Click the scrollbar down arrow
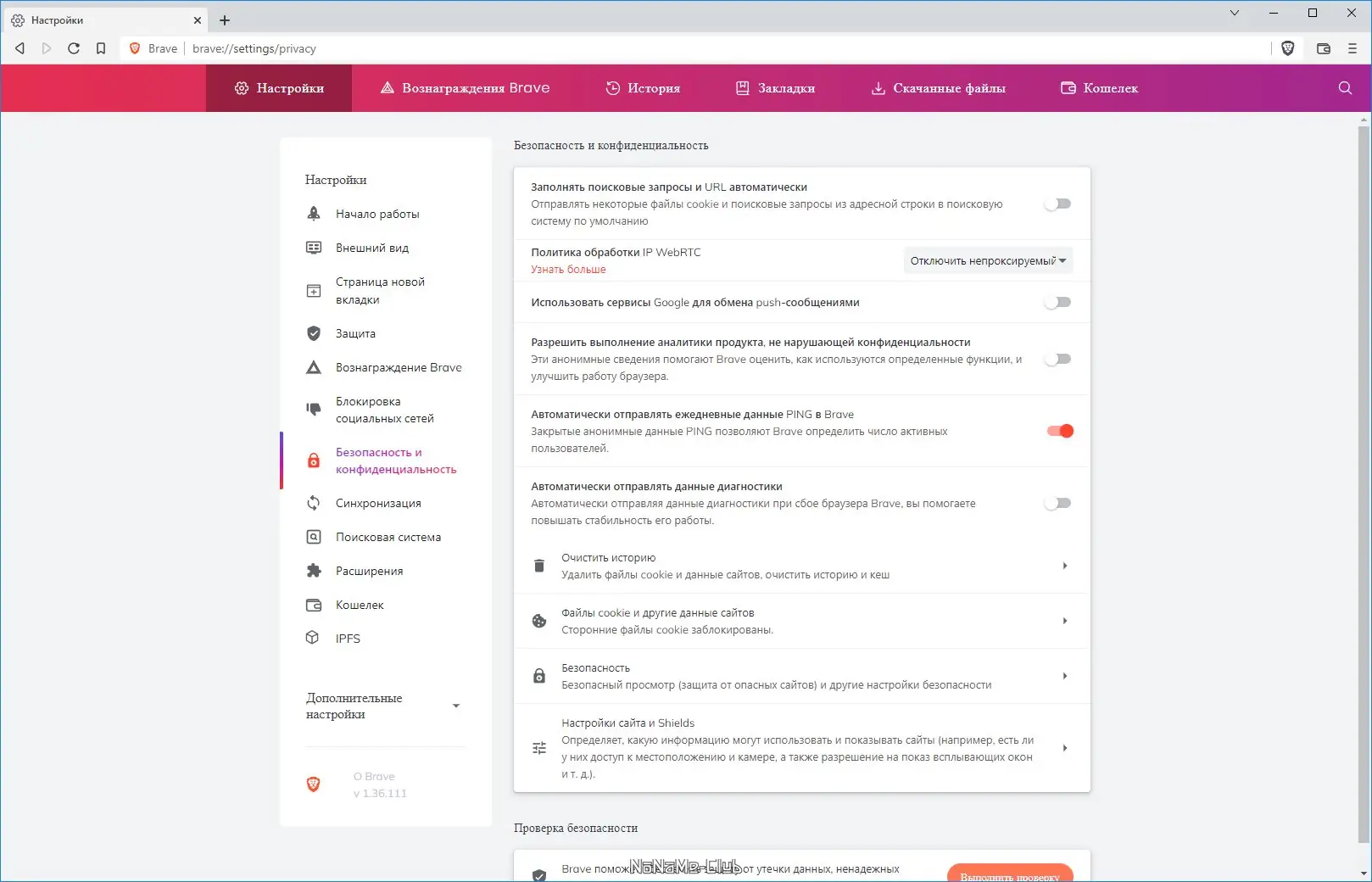The height and width of the screenshot is (882, 1372). [1364, 873]
